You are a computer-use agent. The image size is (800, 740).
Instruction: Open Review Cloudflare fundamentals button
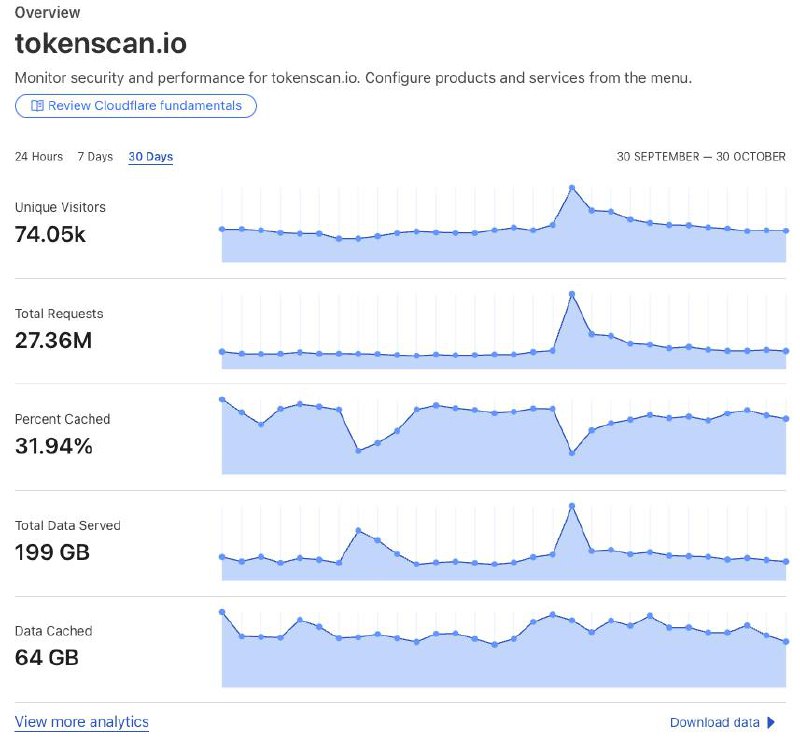coord(136,106)
